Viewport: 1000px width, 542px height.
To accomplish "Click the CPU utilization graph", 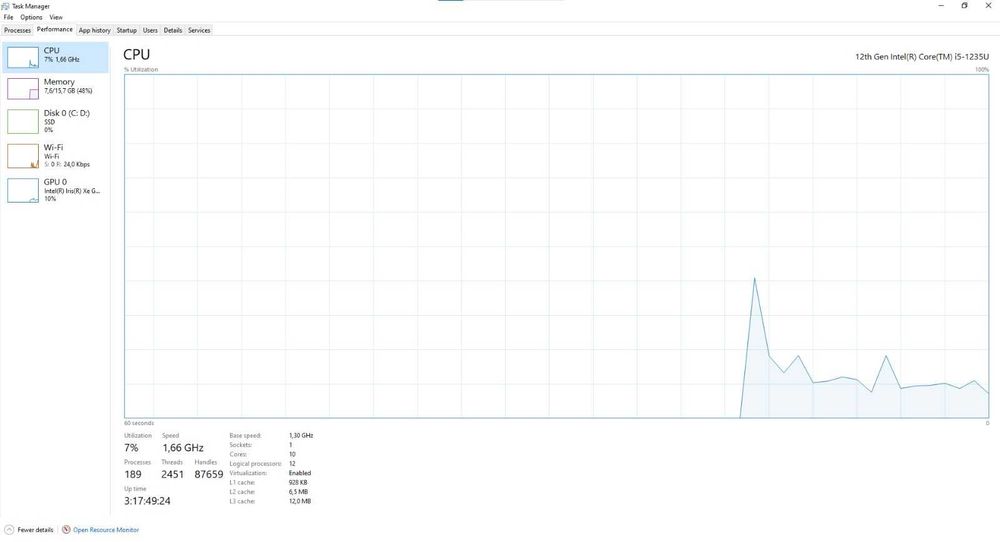I will tap(556, 246).
